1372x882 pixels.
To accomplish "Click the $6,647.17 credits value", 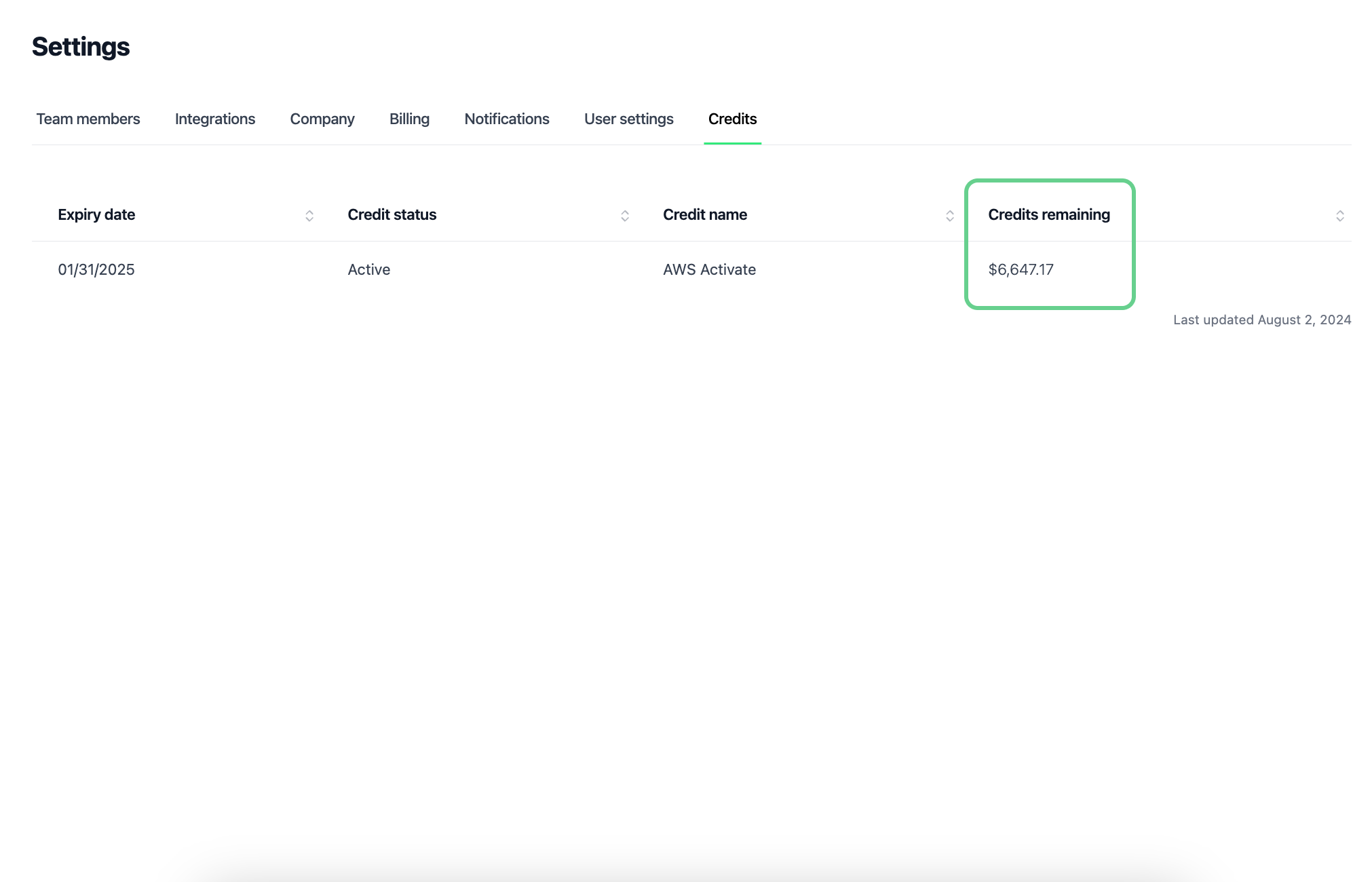I will 1021,269.
